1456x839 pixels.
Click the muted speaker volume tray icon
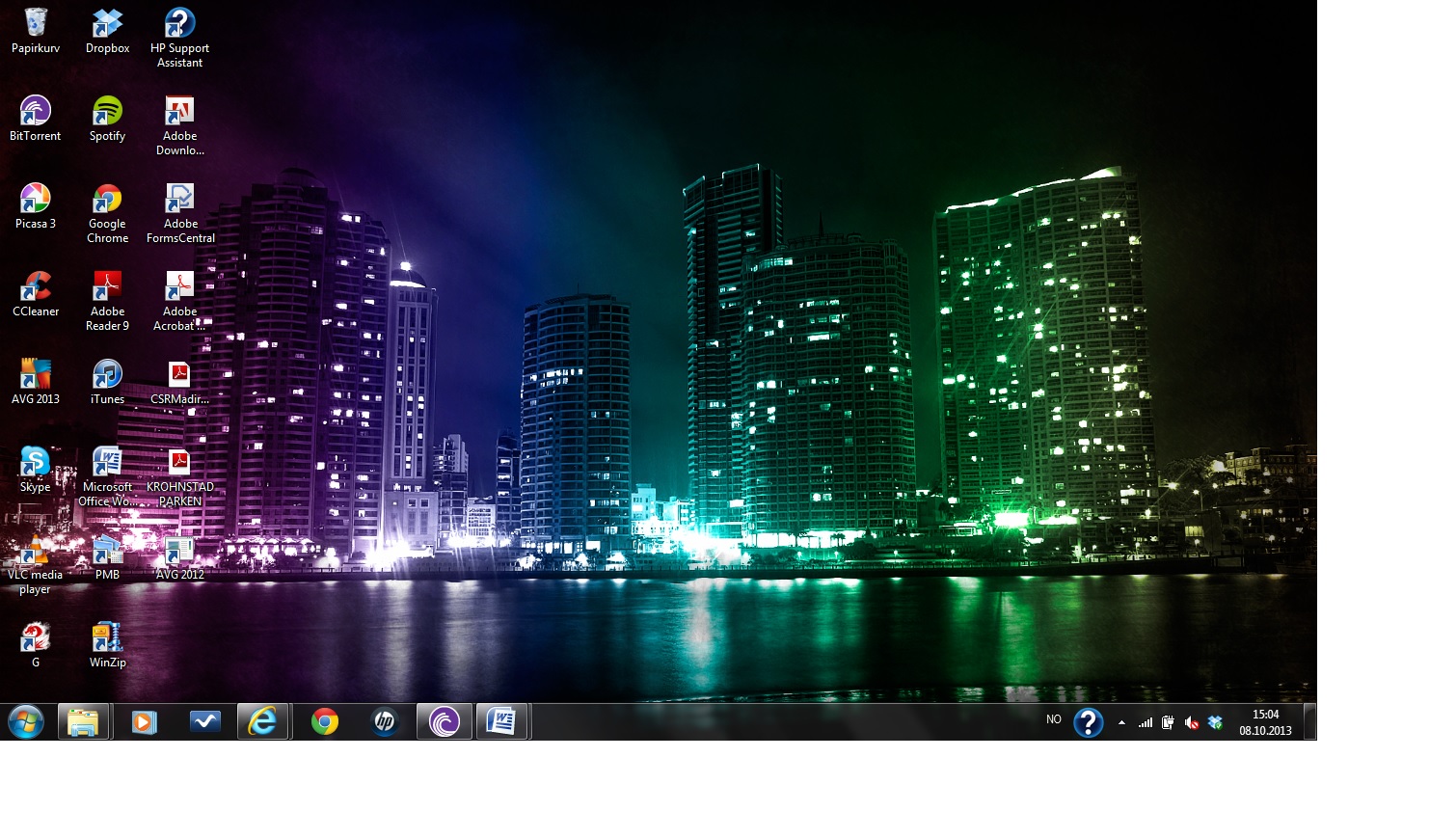[1192, 722]
